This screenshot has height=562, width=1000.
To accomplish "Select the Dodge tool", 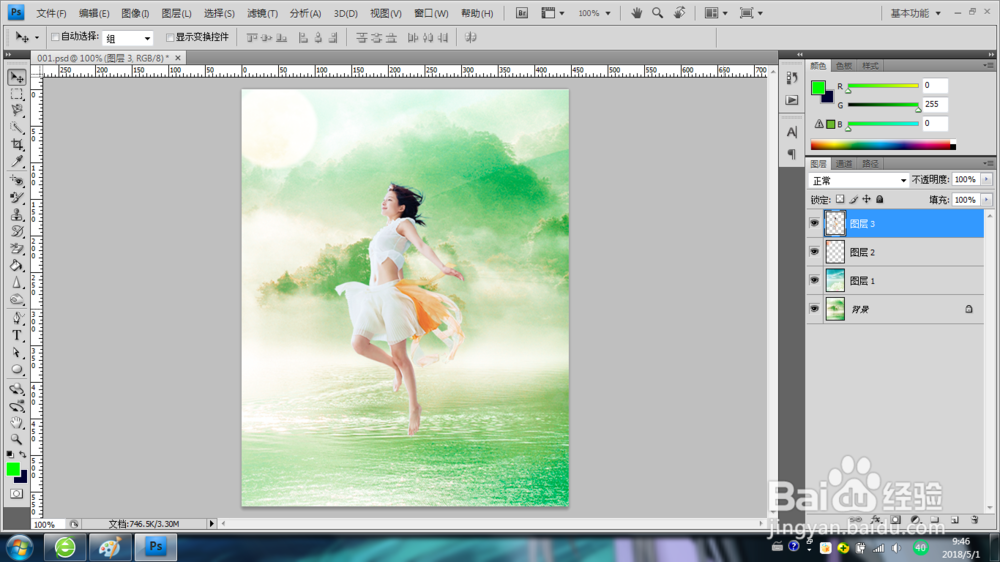I will pos(17,299).
